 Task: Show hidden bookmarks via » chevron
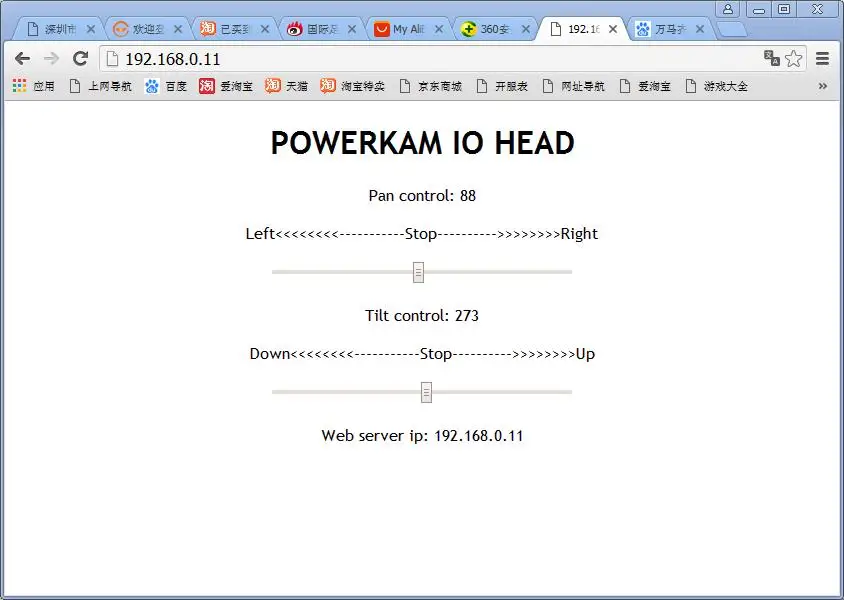(822, 86)
